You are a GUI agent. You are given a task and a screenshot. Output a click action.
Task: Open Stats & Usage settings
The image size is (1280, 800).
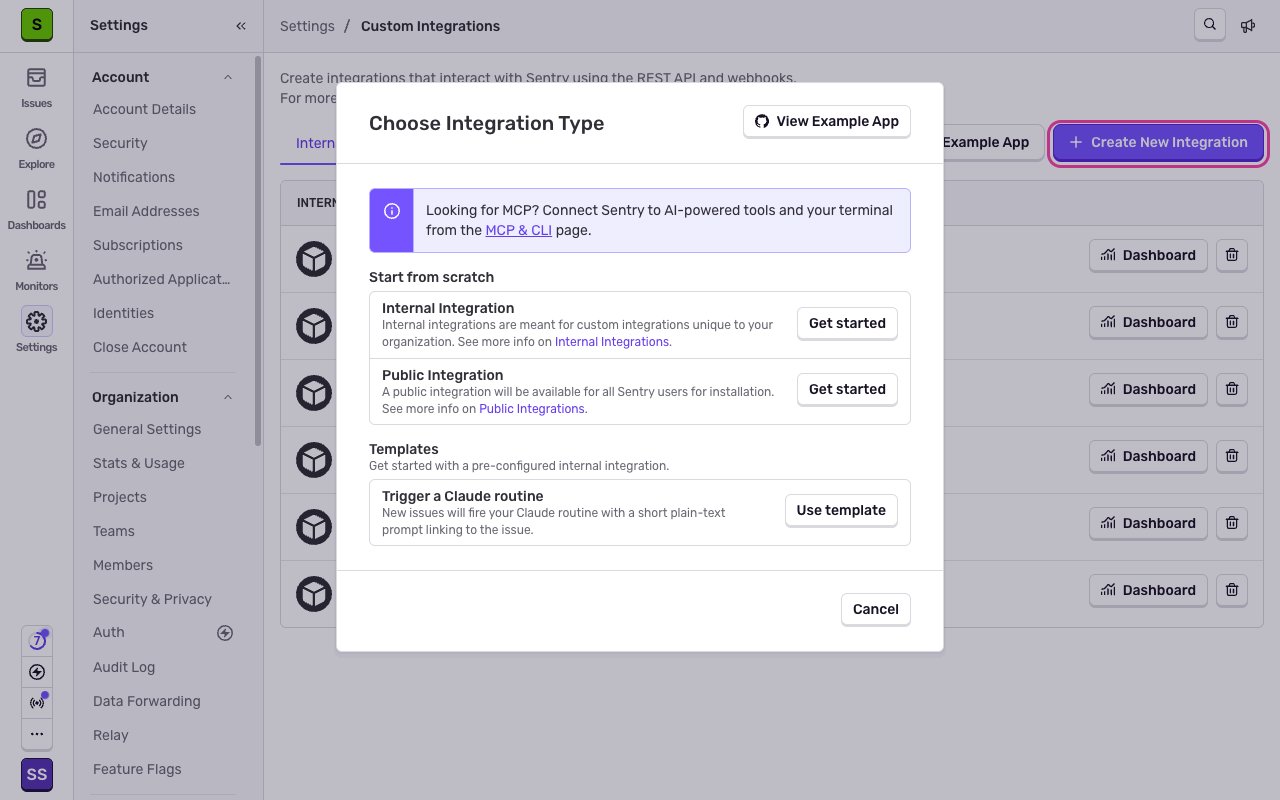(x=139, y=463)
